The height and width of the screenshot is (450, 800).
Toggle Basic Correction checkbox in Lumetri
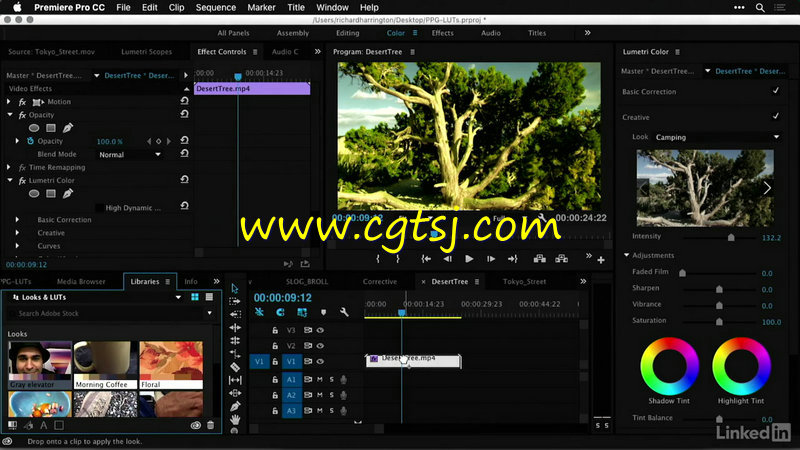[776, 91]
